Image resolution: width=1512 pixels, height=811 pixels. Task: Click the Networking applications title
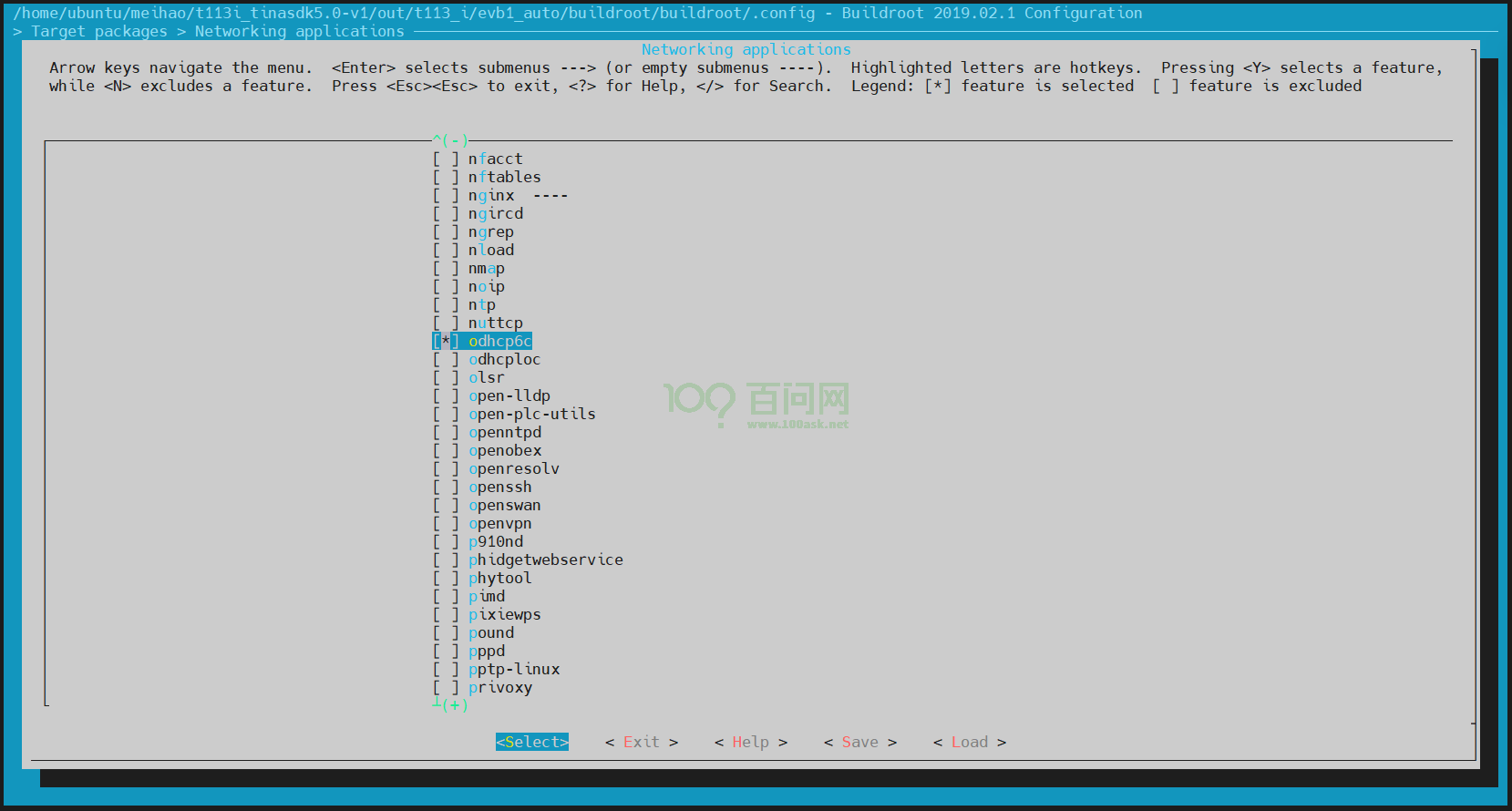[x=746, y=49]
